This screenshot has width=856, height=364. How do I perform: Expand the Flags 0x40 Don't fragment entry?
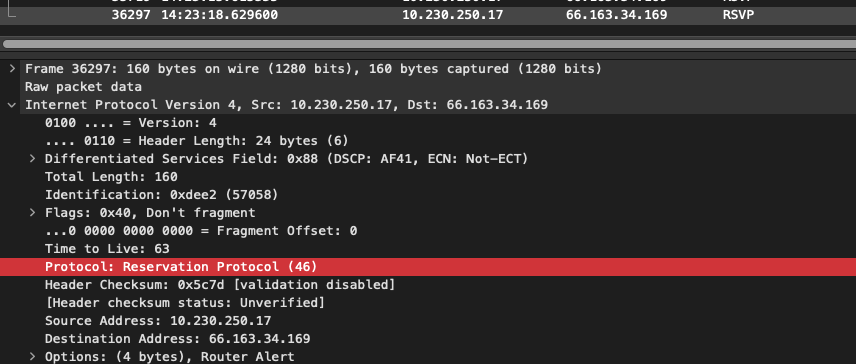pyautogui.click(x=32, y=213)
